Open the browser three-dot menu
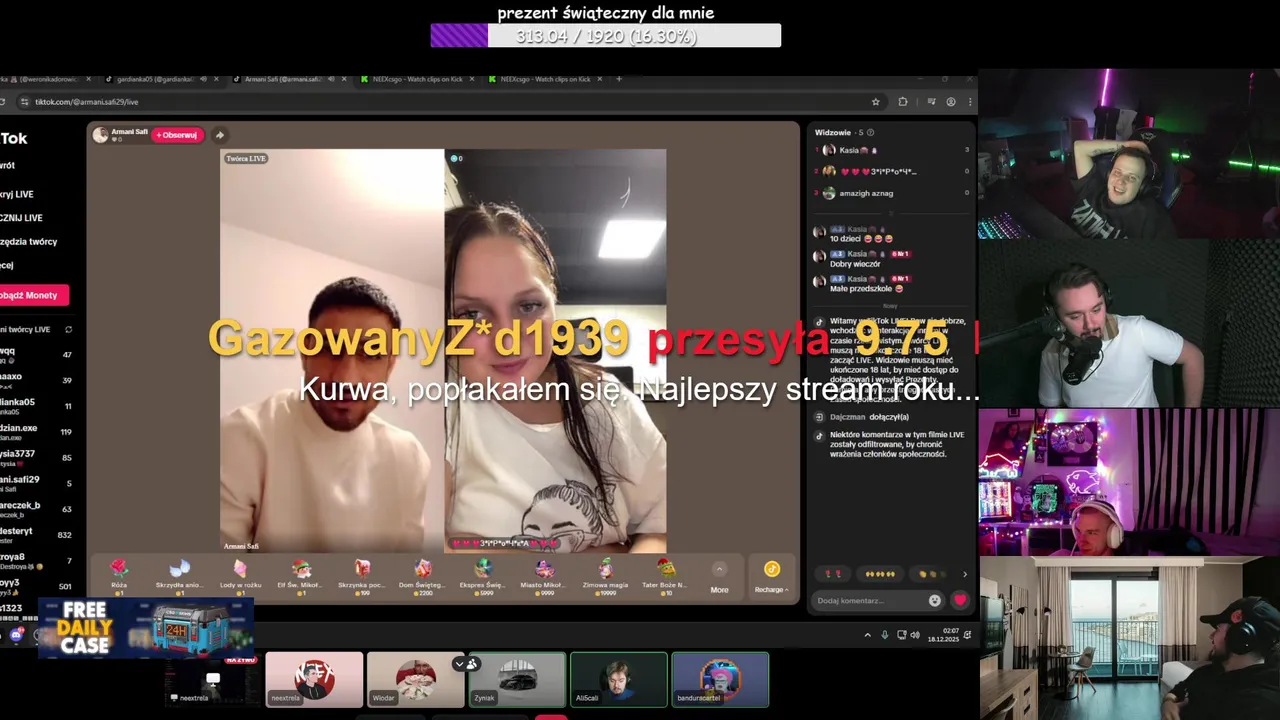This screenshot has width=1280, height=720. (969, 102)
